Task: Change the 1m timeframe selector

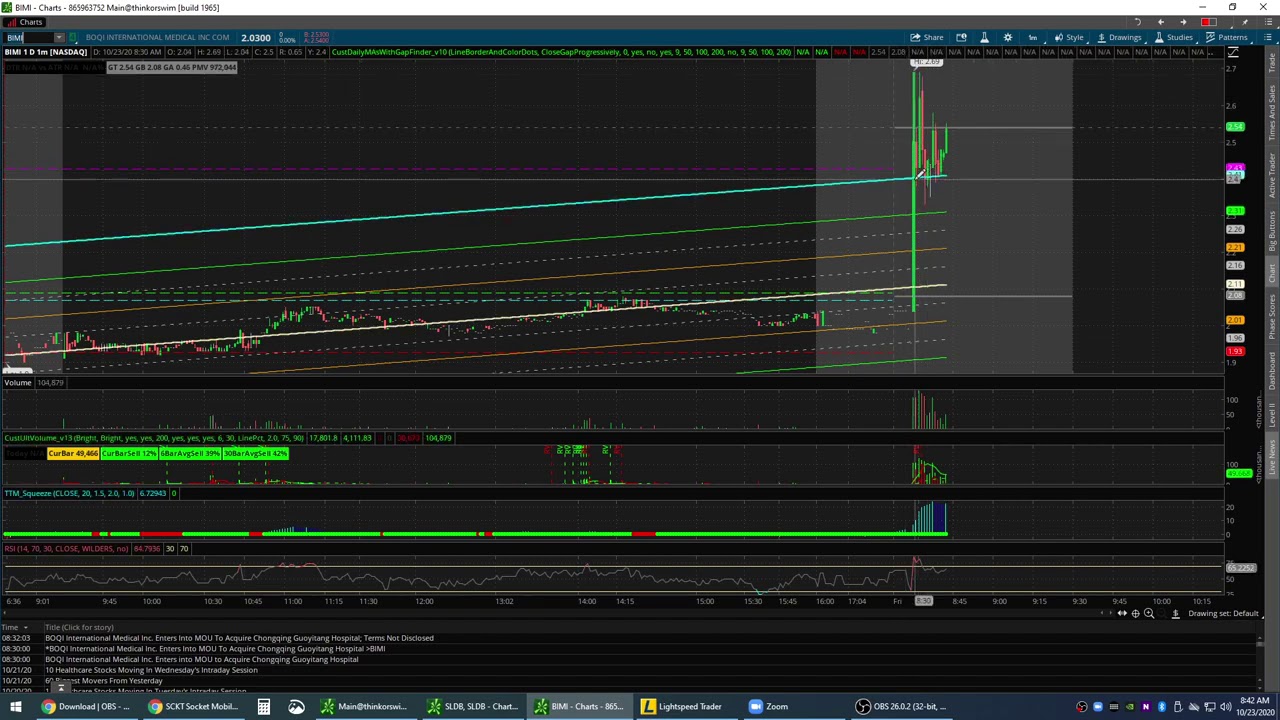Action: (1032, 38)
